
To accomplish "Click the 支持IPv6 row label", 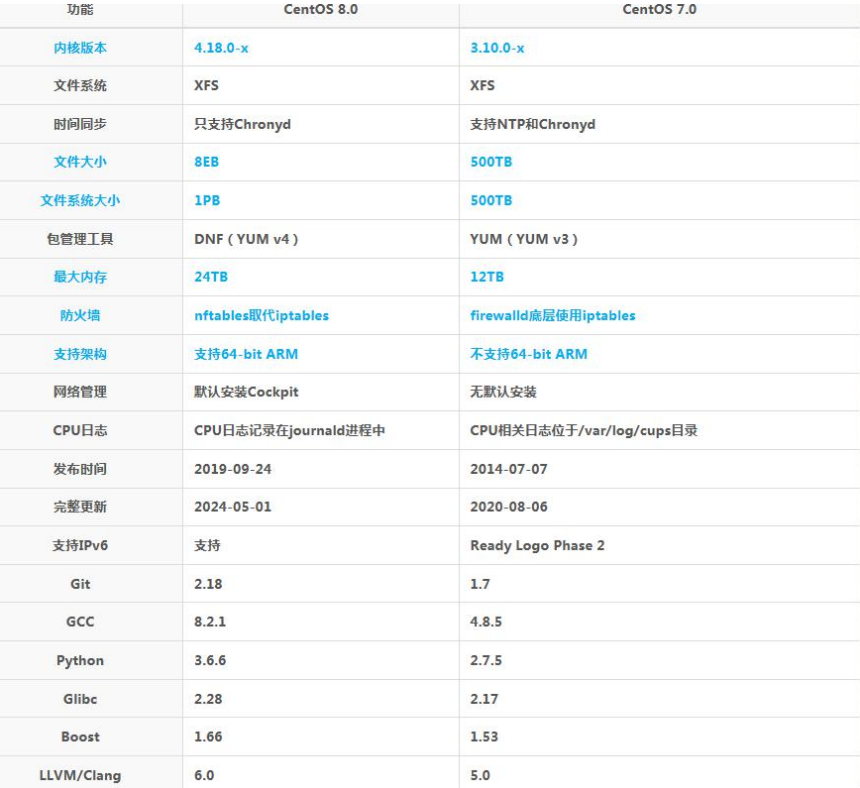I will coord(80,545).
